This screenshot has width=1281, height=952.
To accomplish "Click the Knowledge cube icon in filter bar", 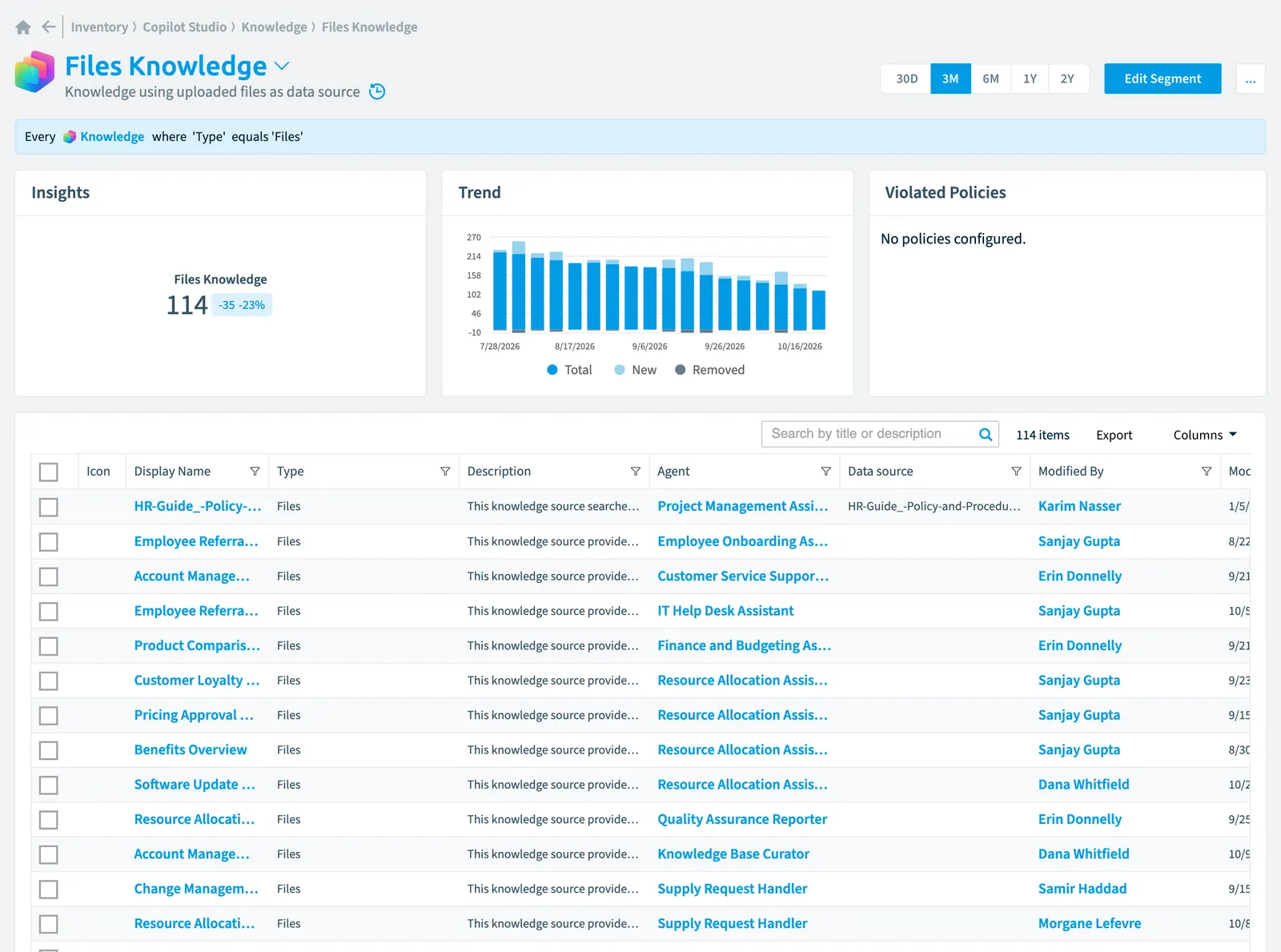I will (70, 137).
